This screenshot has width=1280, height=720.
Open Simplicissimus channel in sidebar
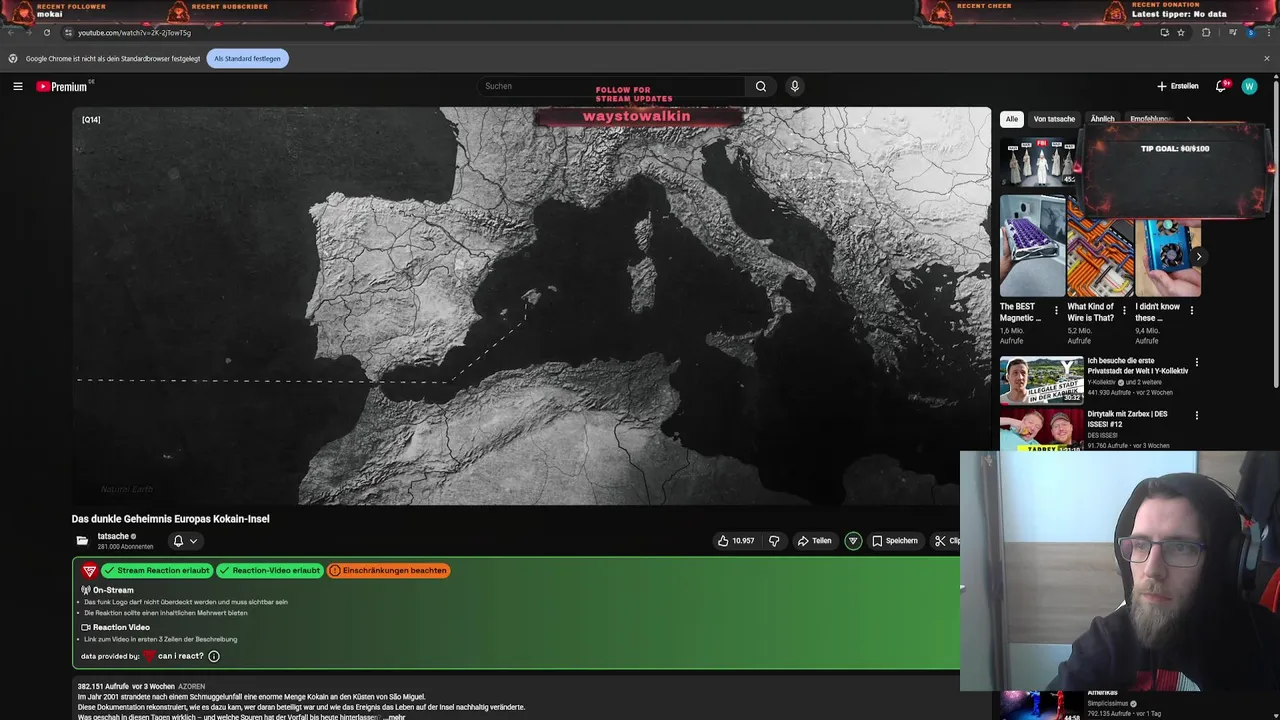tap(1110, 704)
